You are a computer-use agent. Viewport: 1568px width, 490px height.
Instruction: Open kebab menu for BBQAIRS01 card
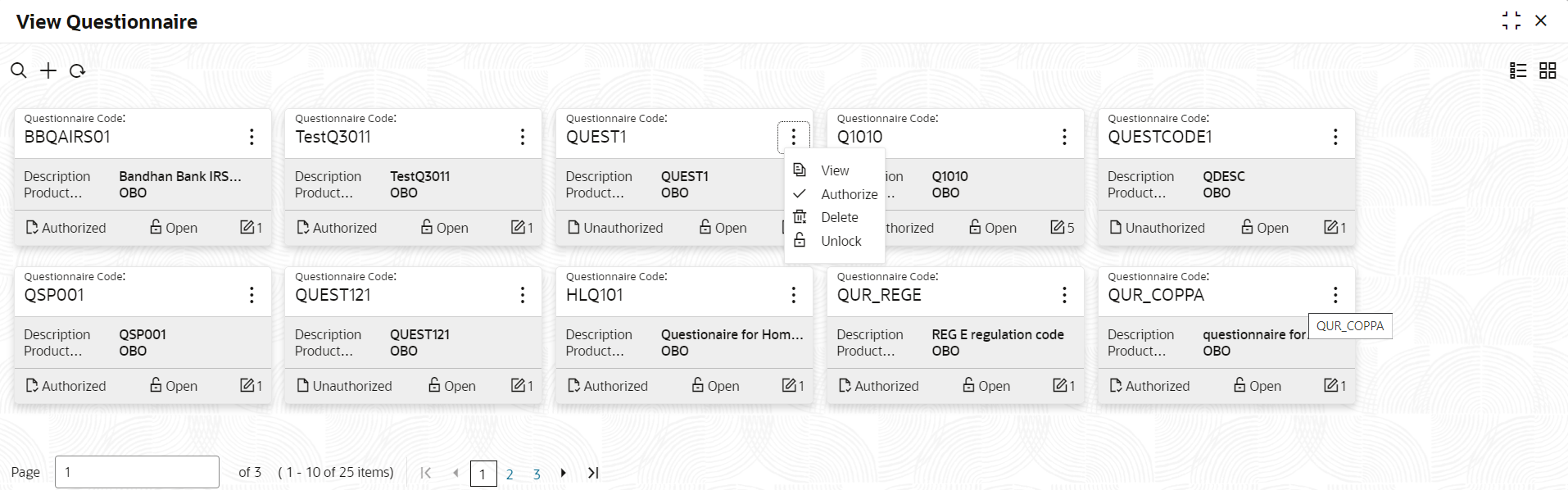[x=252, y=137]
